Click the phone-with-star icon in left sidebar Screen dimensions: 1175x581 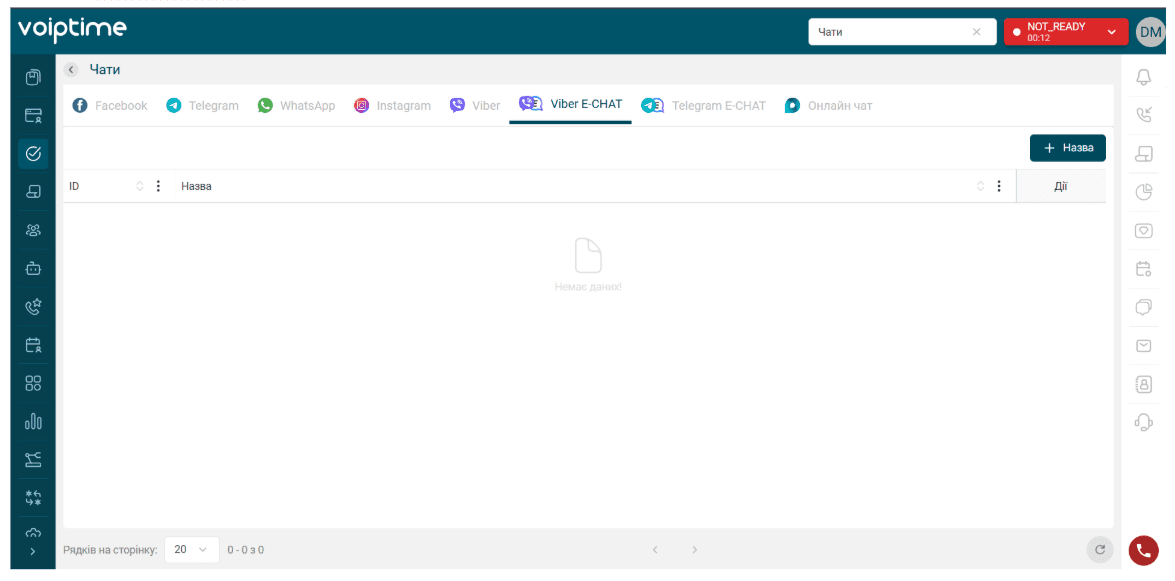click(x=33, y=307)
